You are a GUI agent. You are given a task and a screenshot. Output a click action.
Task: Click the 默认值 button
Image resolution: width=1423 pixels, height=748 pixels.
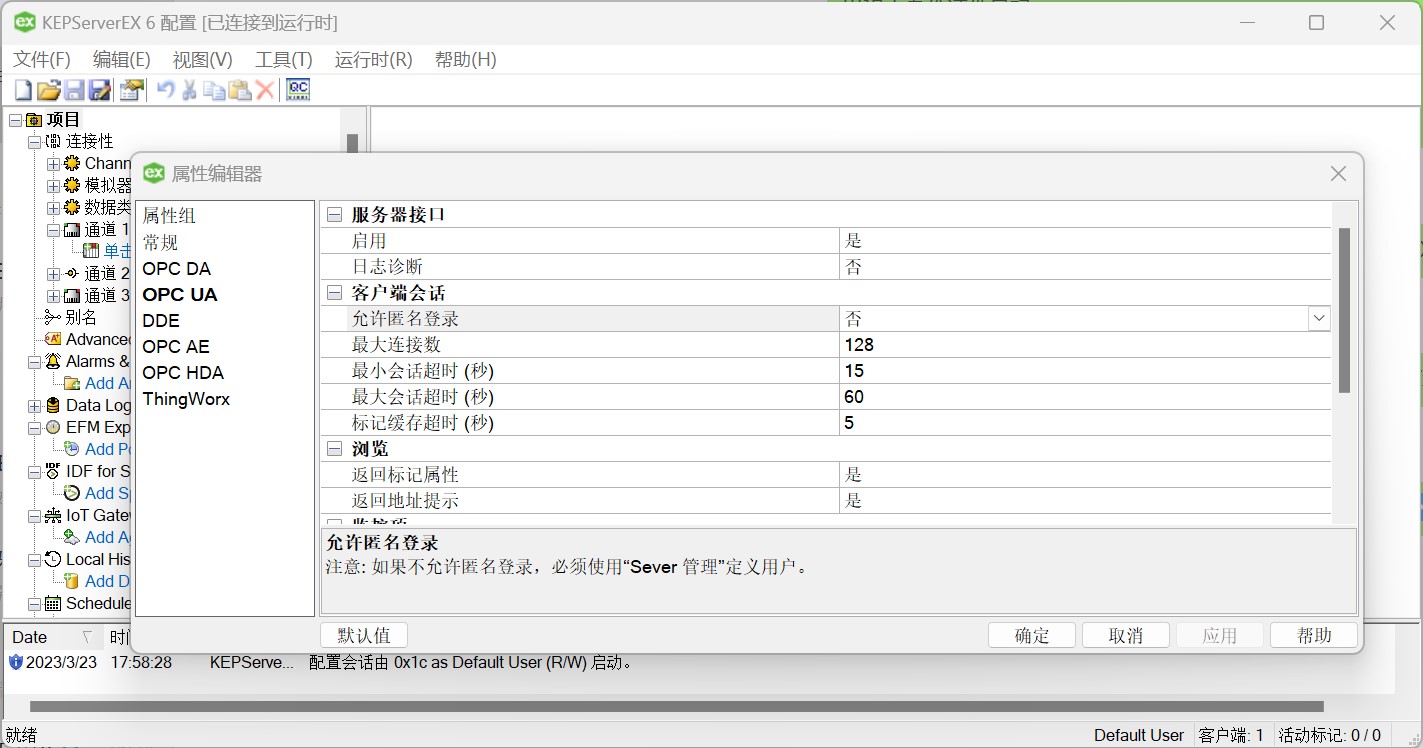tap(362, 634)
